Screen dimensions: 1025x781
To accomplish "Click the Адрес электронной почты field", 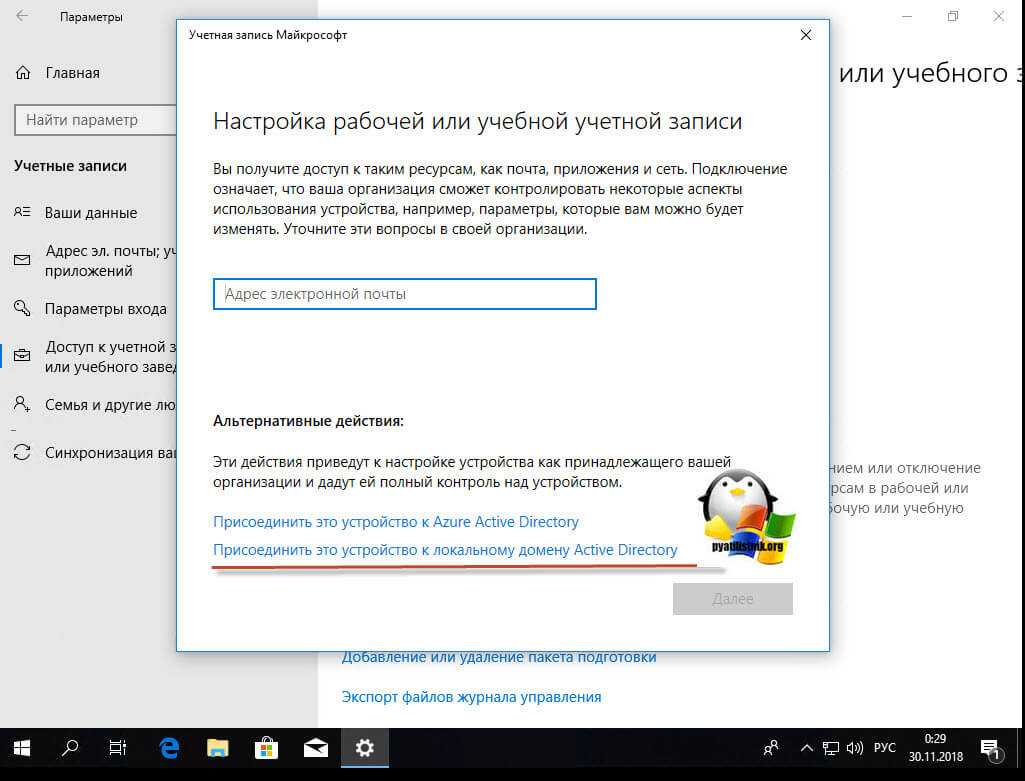I will pyautogui.click(x=404, y=294).
